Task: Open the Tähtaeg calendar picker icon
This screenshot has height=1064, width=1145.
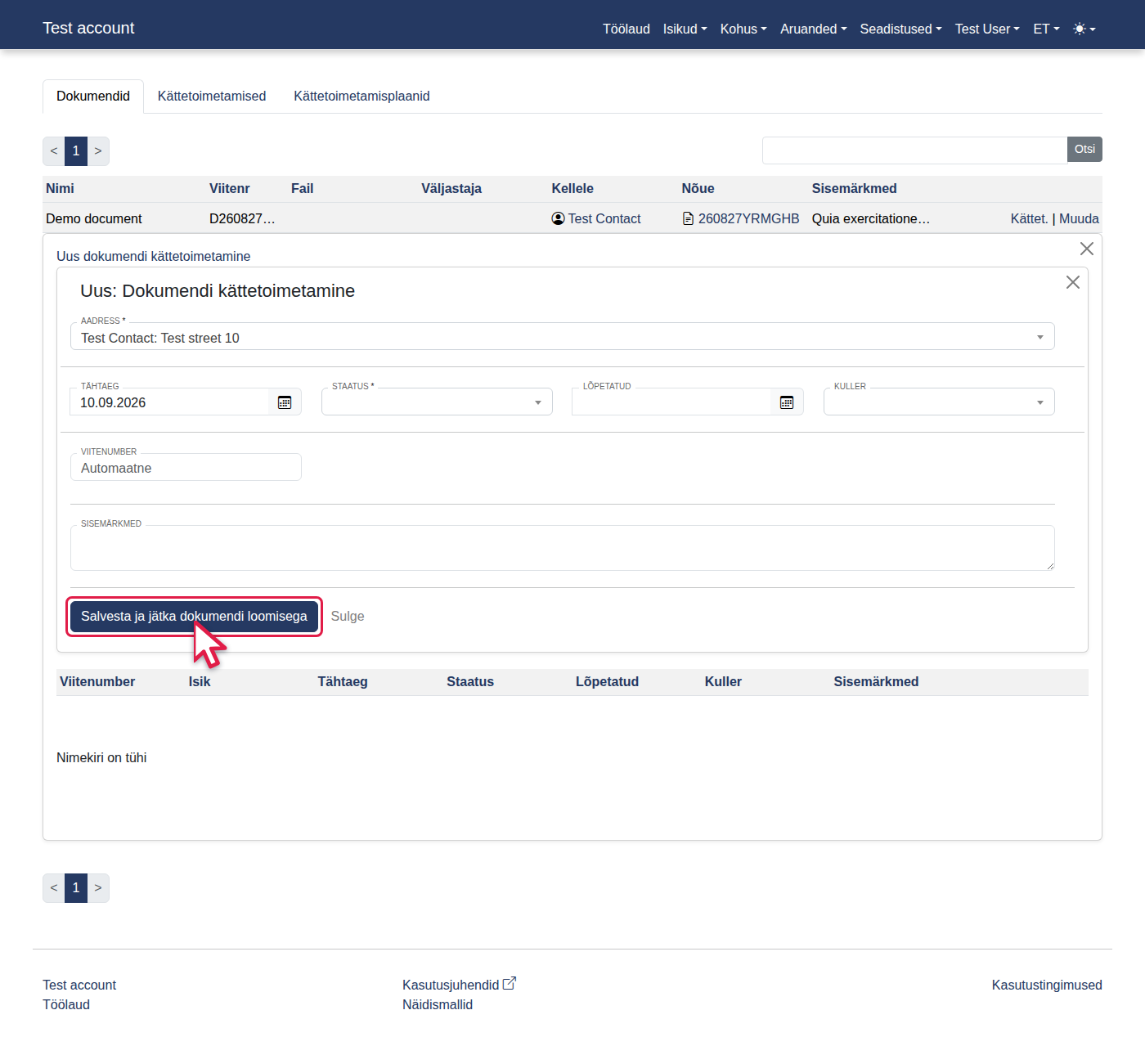Action: pyautogui.click(x=285, y=402)
